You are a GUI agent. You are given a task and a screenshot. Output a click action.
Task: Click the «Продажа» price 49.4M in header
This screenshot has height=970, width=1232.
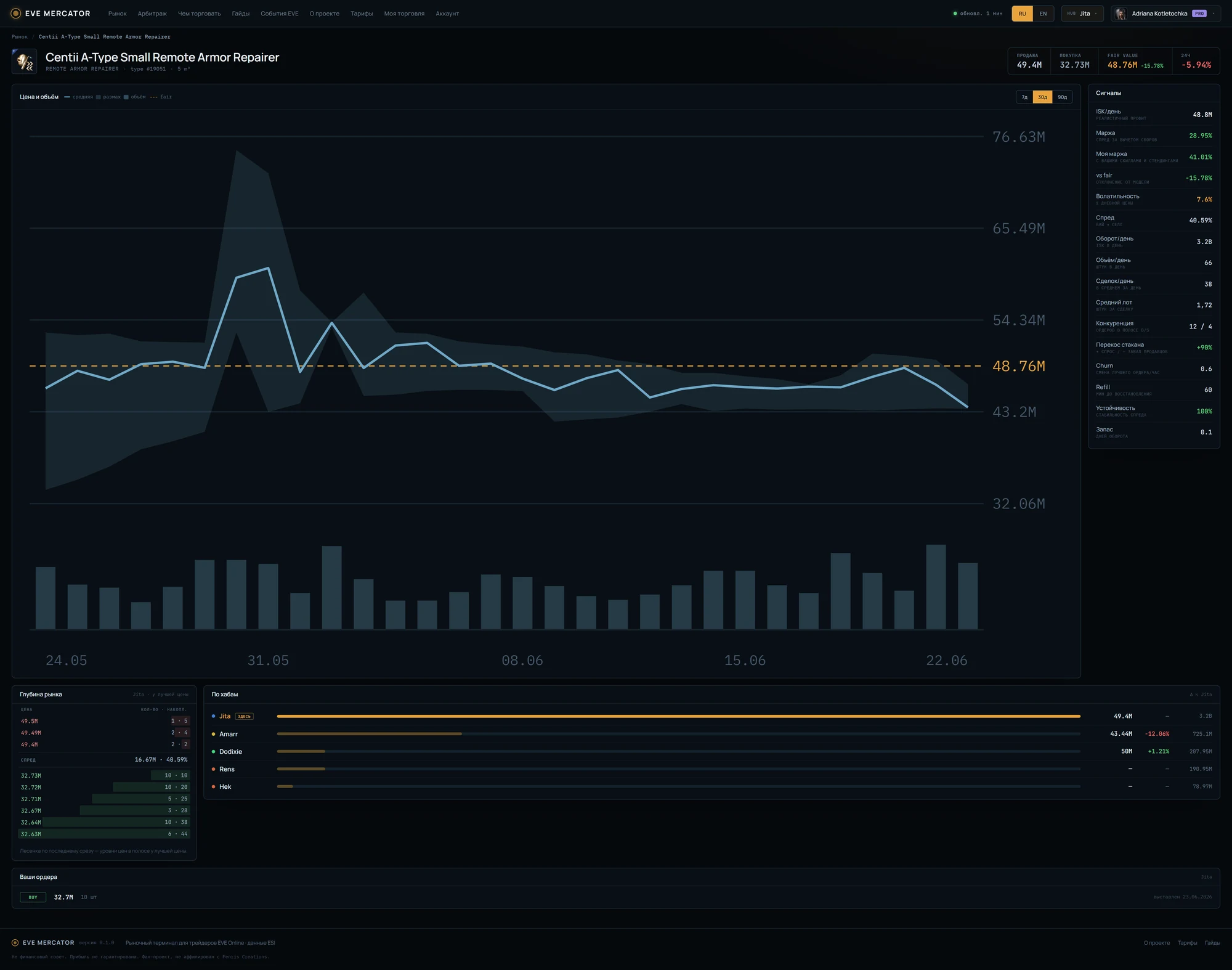[x=1029, y=65]
